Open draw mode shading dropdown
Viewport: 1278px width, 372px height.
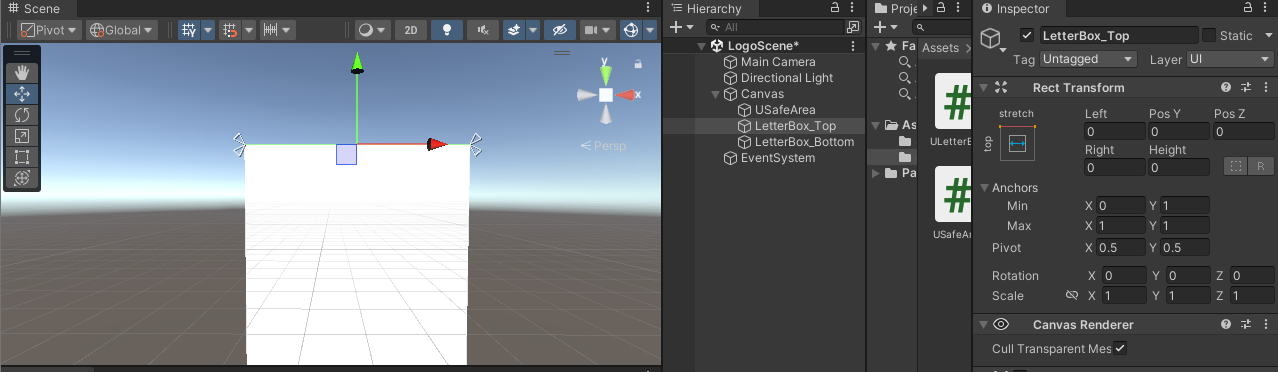[373, 30]
